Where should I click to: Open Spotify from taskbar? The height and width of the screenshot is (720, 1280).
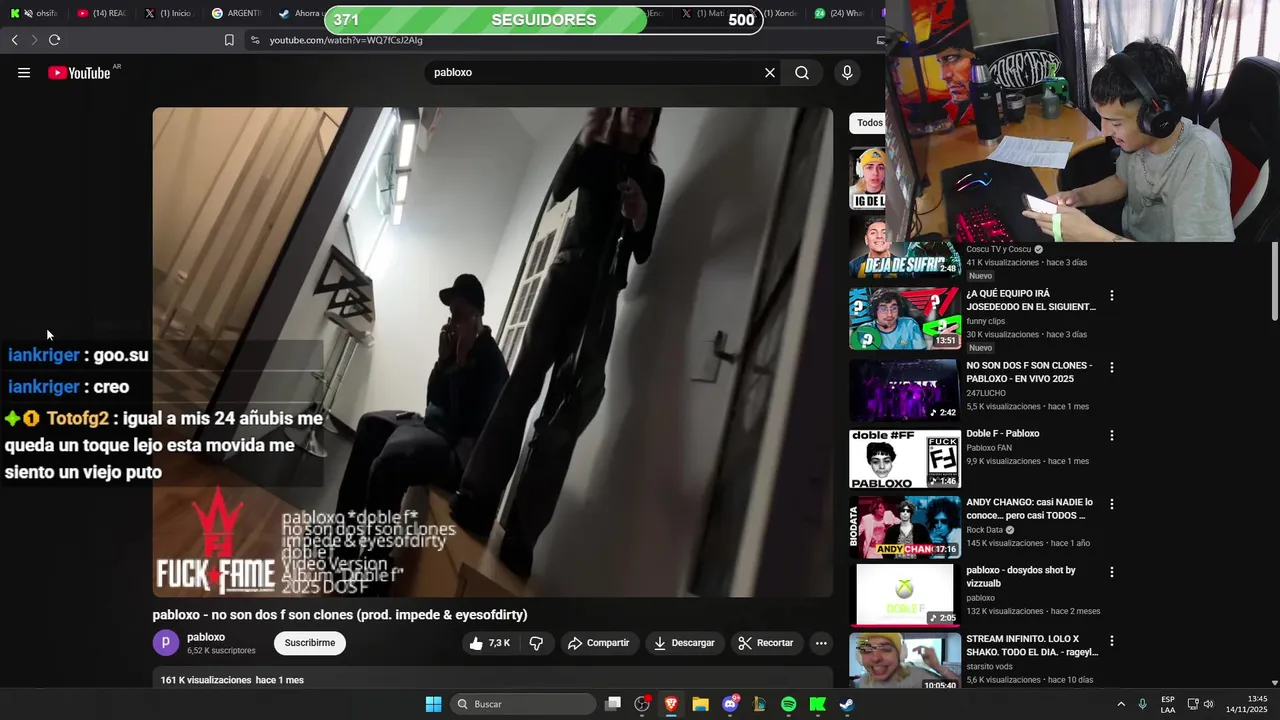pos(788,704)
